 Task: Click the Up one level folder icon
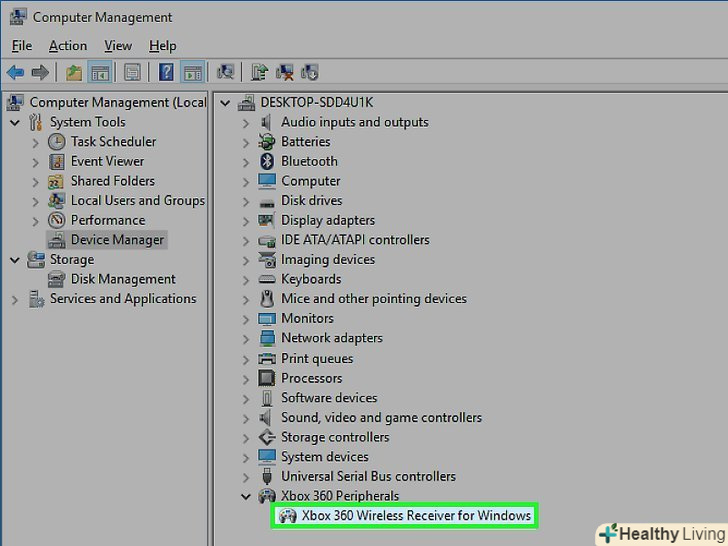pyautogui.click(x=73, y=72)
